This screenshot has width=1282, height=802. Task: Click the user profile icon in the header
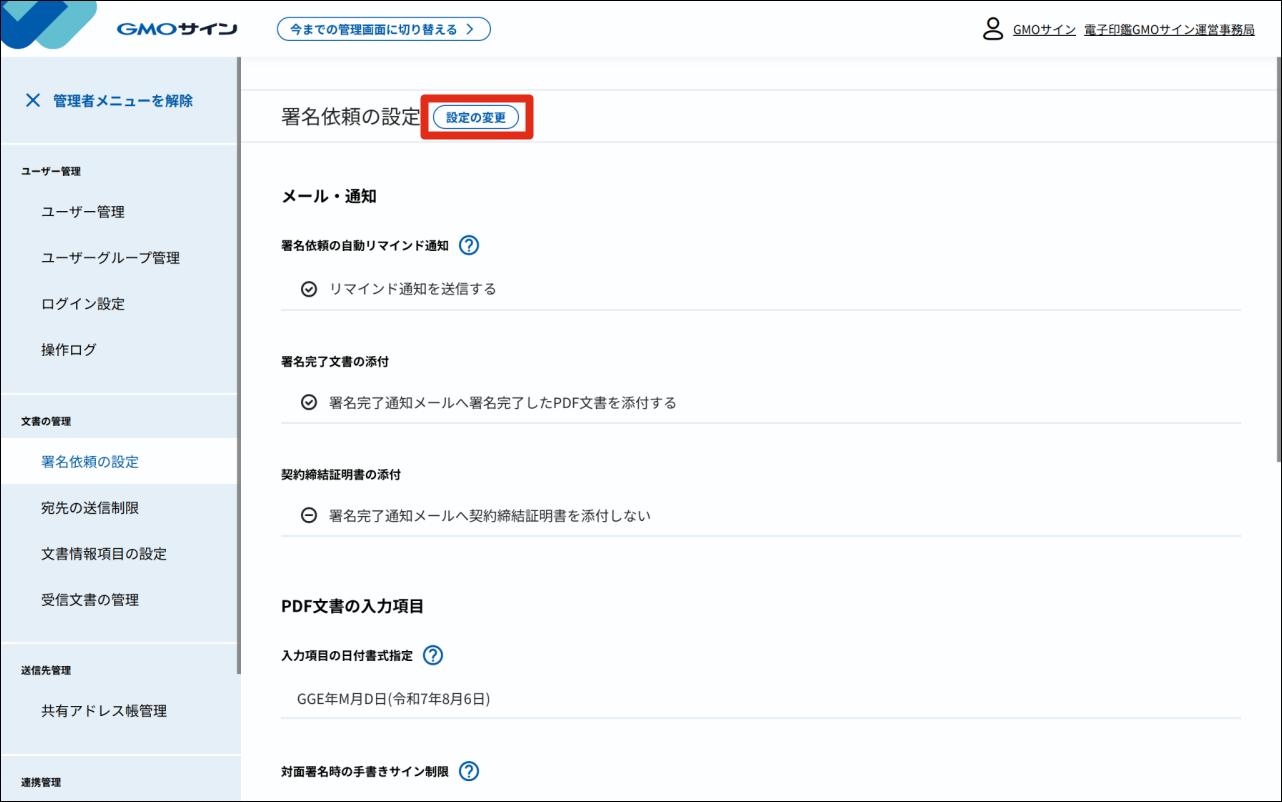click(993, 29)
